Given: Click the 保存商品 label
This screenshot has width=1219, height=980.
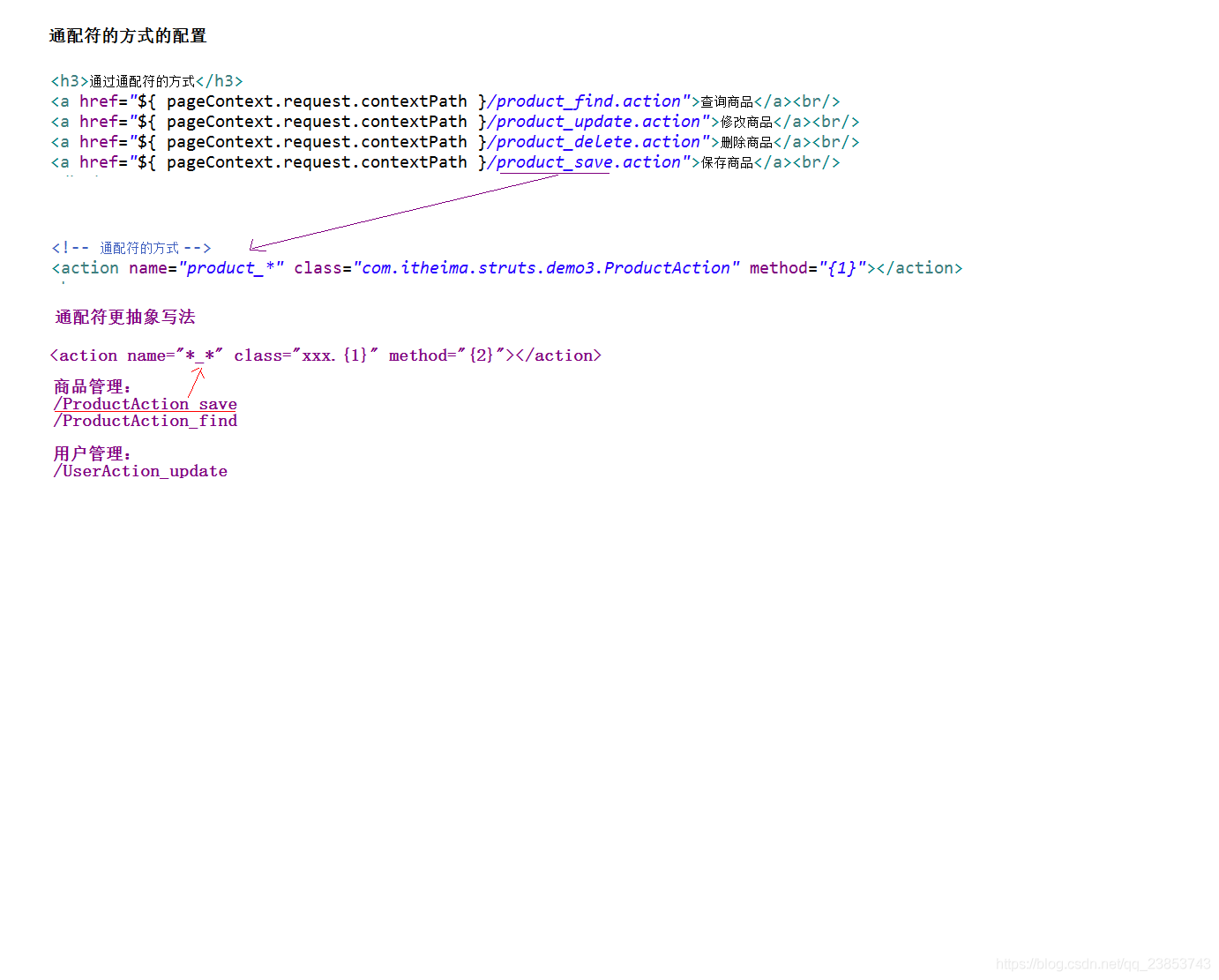Looking at the screenshot, I should tap(727, 163).
